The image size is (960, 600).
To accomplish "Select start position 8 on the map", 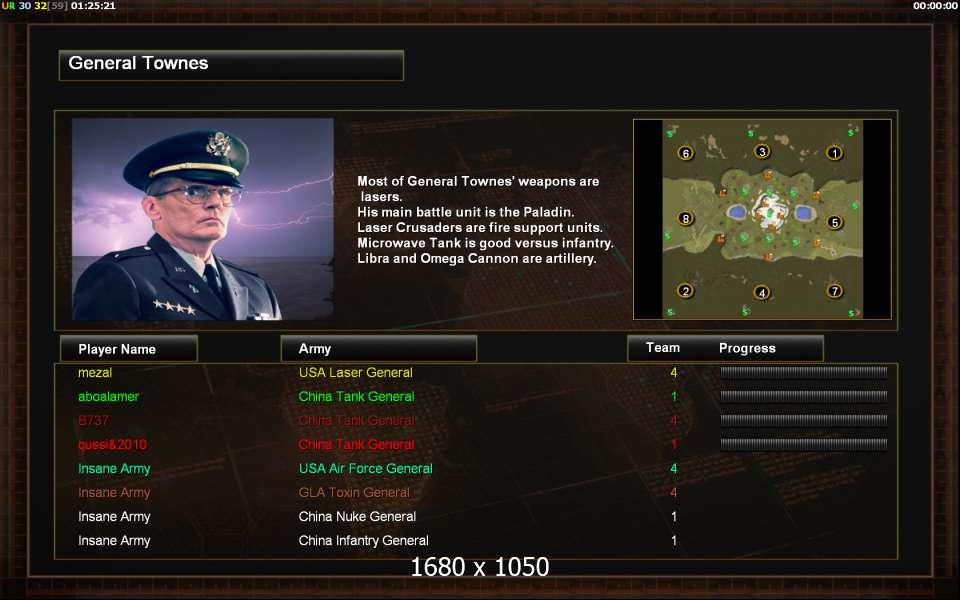I will (686, 219).
